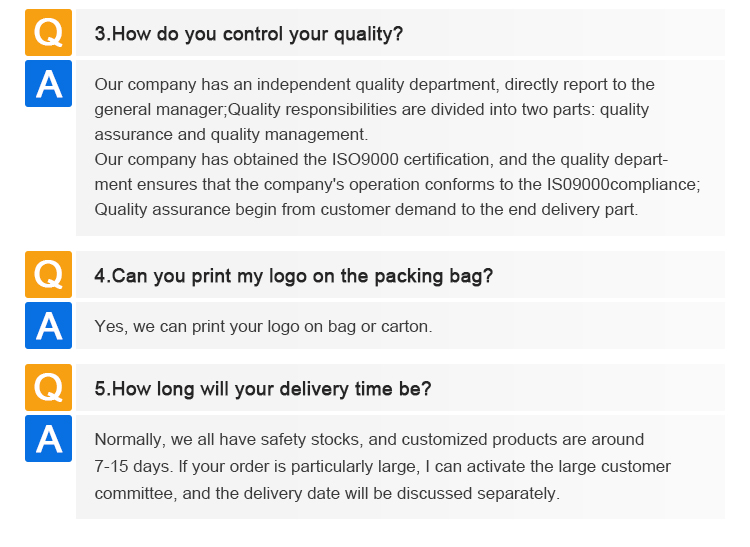
Task: Click the answer "Yes, we can print your logo"
Action: [x=263, y=326]
